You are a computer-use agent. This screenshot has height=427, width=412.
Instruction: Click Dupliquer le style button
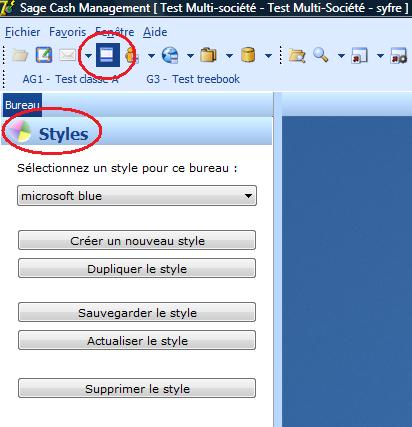(137, 268)
